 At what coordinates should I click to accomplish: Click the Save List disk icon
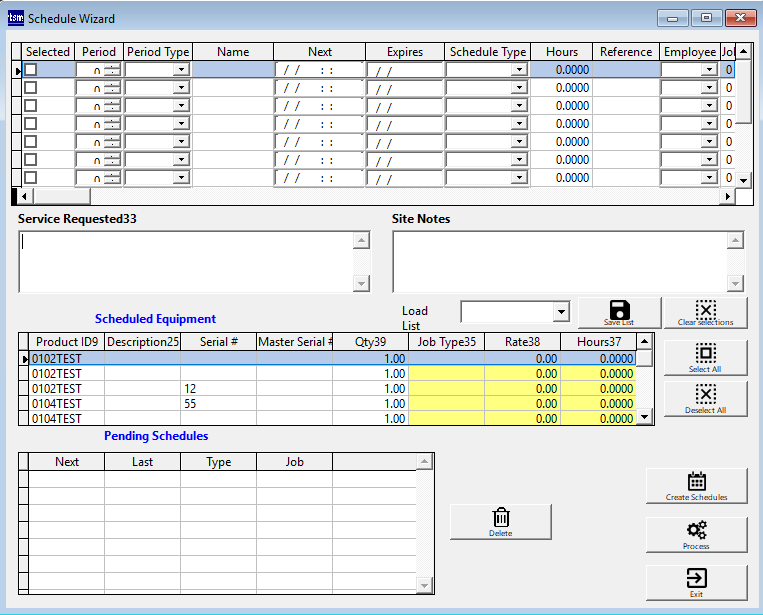click(618, 312)
